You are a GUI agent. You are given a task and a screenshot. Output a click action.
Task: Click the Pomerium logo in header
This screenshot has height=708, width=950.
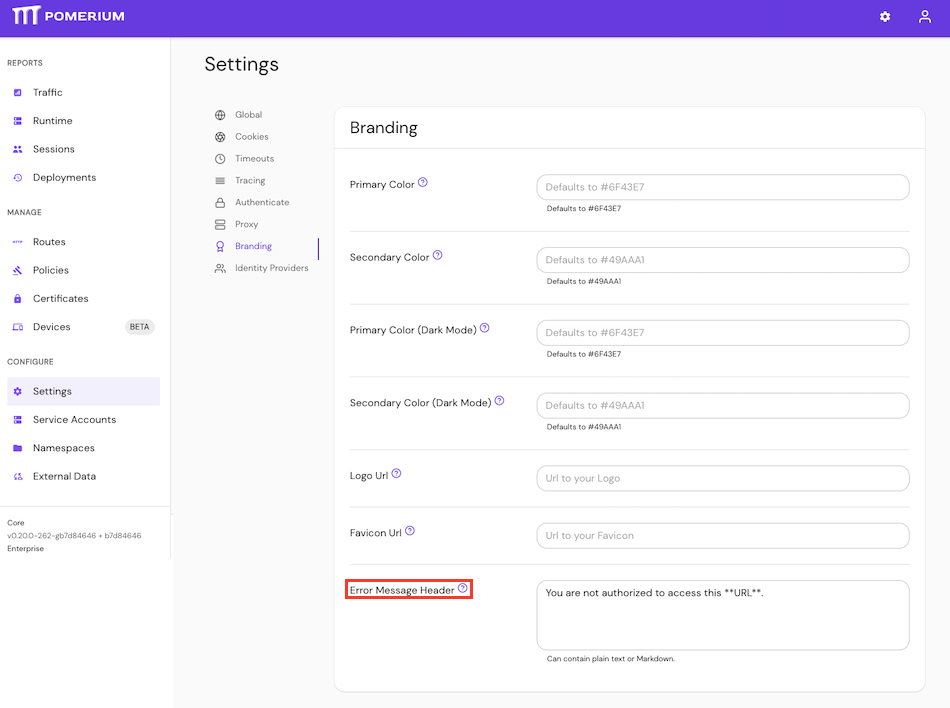[x=69, y=16]
